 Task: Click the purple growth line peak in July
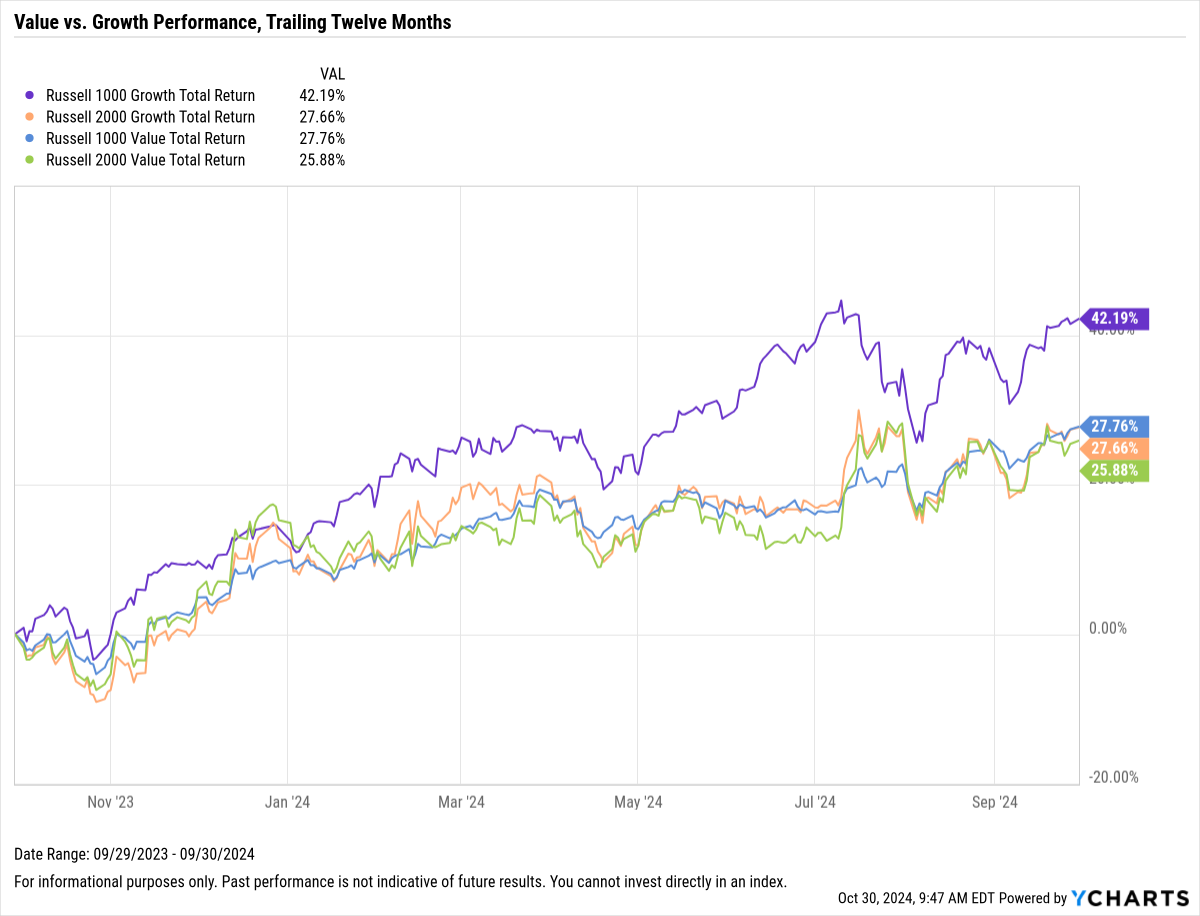[840, 302]
